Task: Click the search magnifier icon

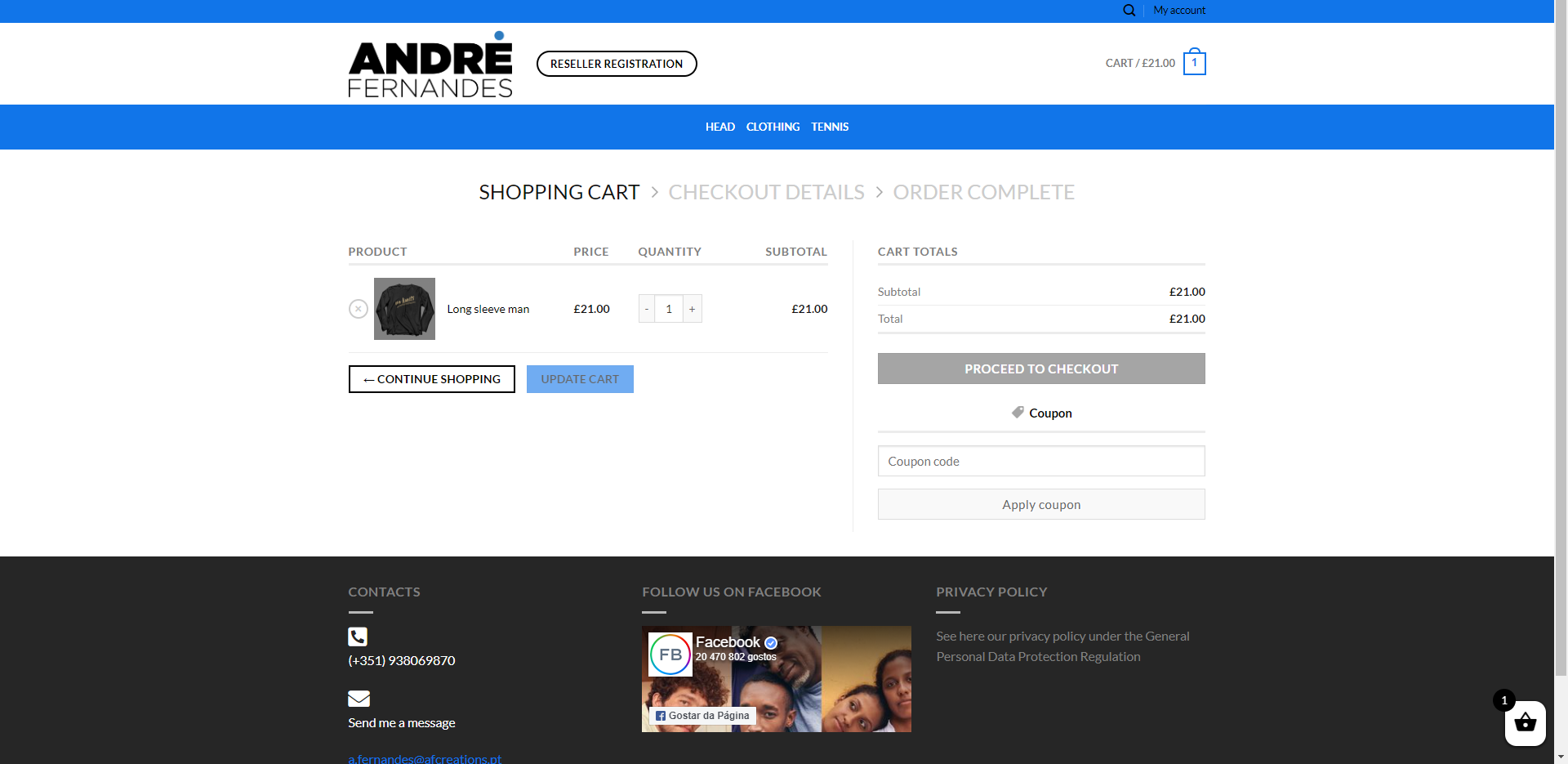Action: 1129,11
